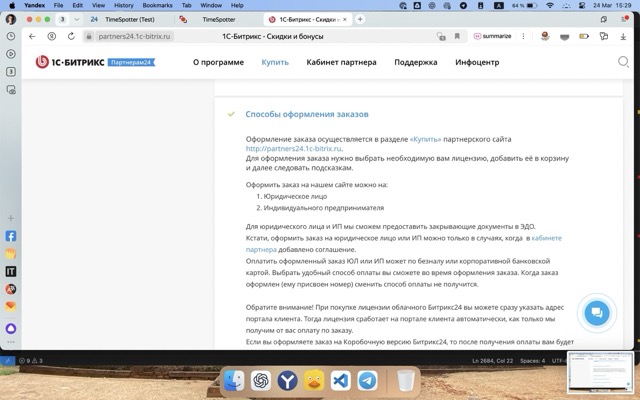Image resolution: width=640 pixels, height=400 pixels.
Task: Go to the 'Купить' section
Action: click(x=275, y=62)
